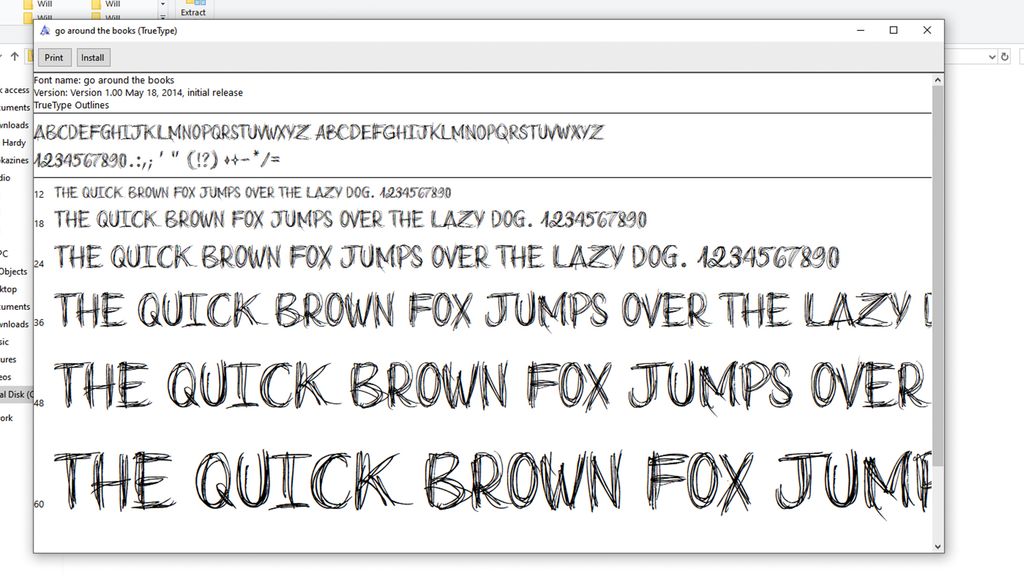The height and width of the screenshot is (576, 1024).
Task: Click the Print button
Action: 54,57
